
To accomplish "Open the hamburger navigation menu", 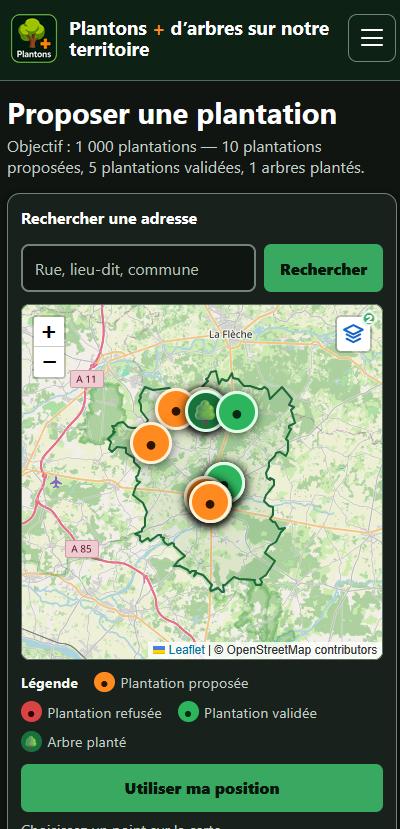I will [371, 38].
